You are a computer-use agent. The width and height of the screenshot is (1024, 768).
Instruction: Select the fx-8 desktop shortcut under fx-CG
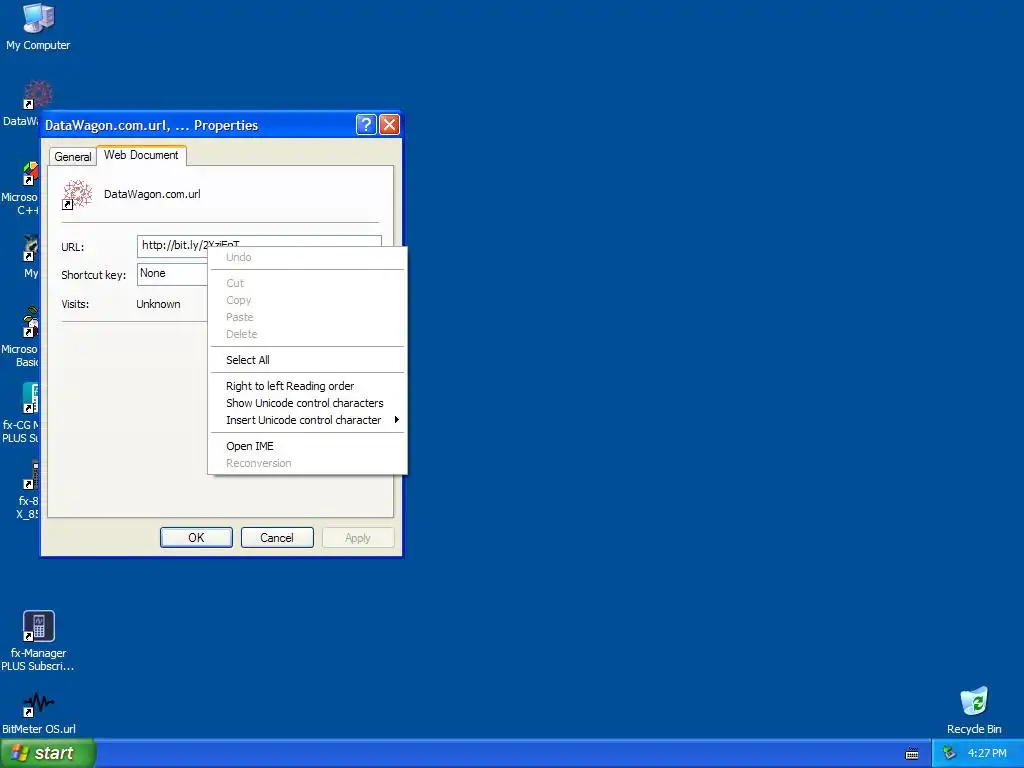[31, 475]
